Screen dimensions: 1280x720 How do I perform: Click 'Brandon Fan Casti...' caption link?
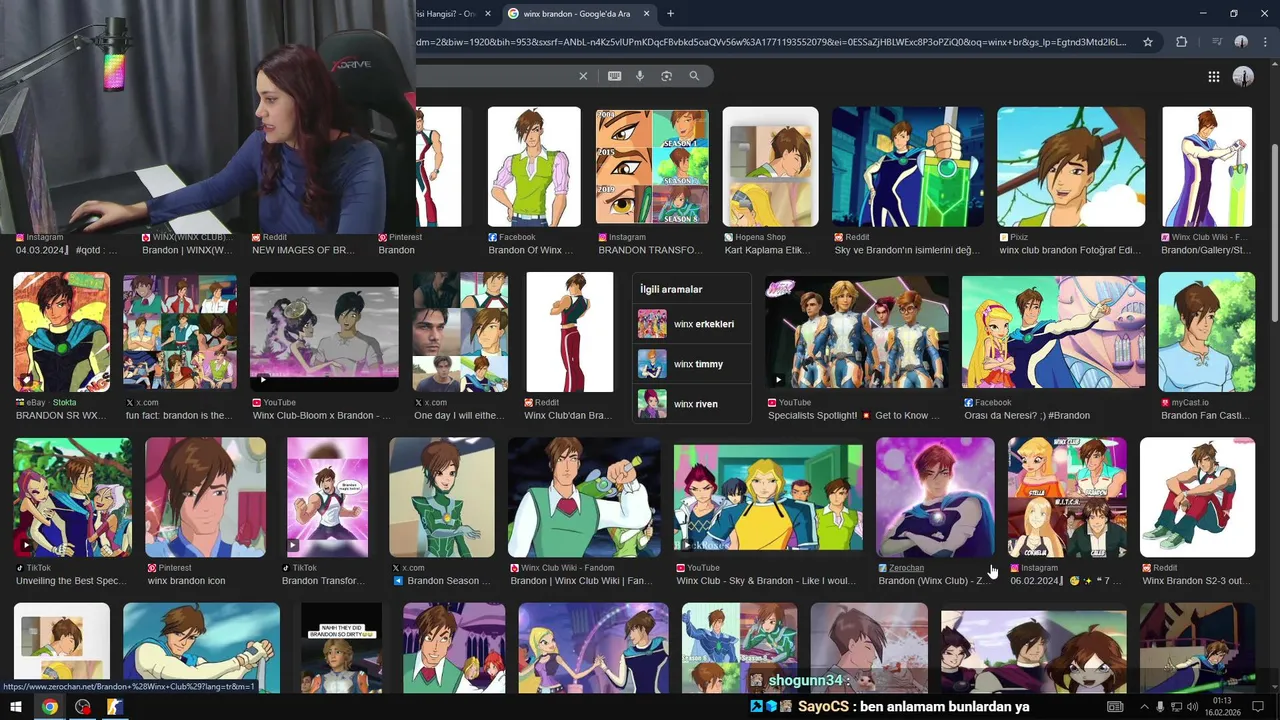point(1205,416)
